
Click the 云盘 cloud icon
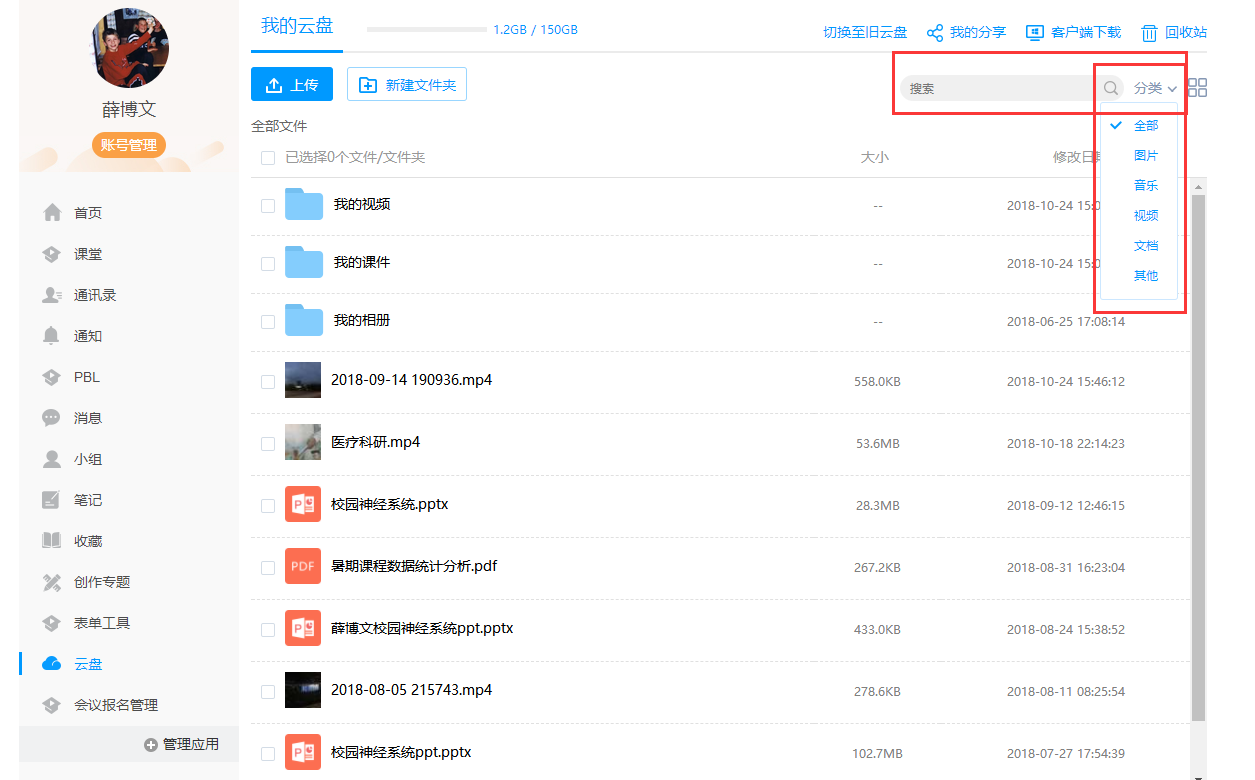coord(52,664)
